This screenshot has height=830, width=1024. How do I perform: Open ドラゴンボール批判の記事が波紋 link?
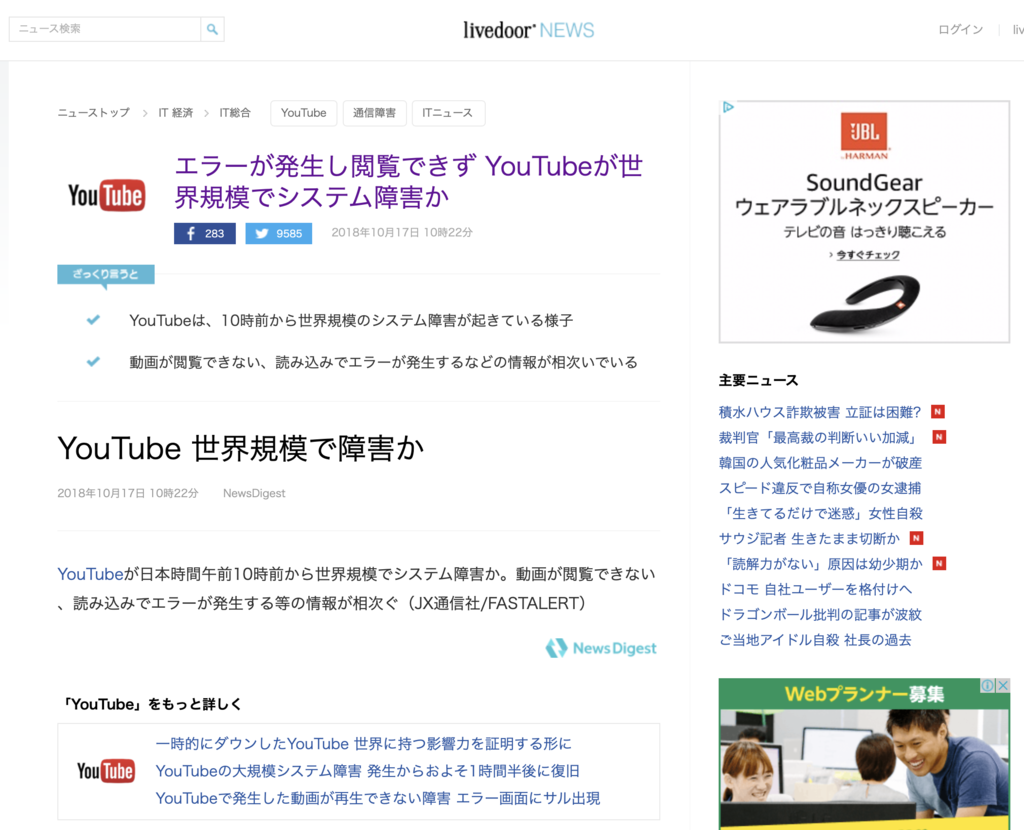(x=820, y=615)
